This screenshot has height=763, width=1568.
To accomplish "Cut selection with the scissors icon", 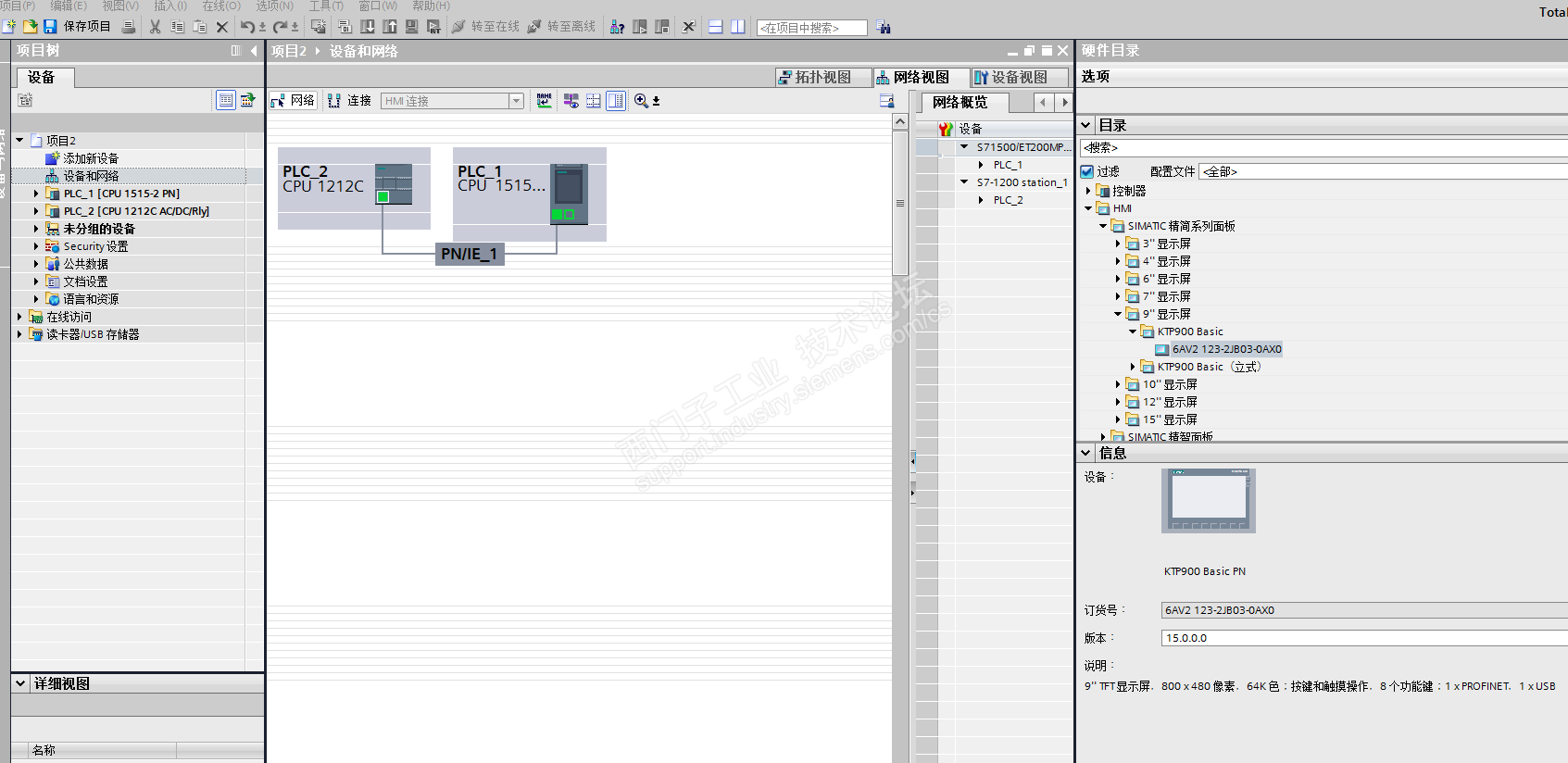I will point(156,27).
